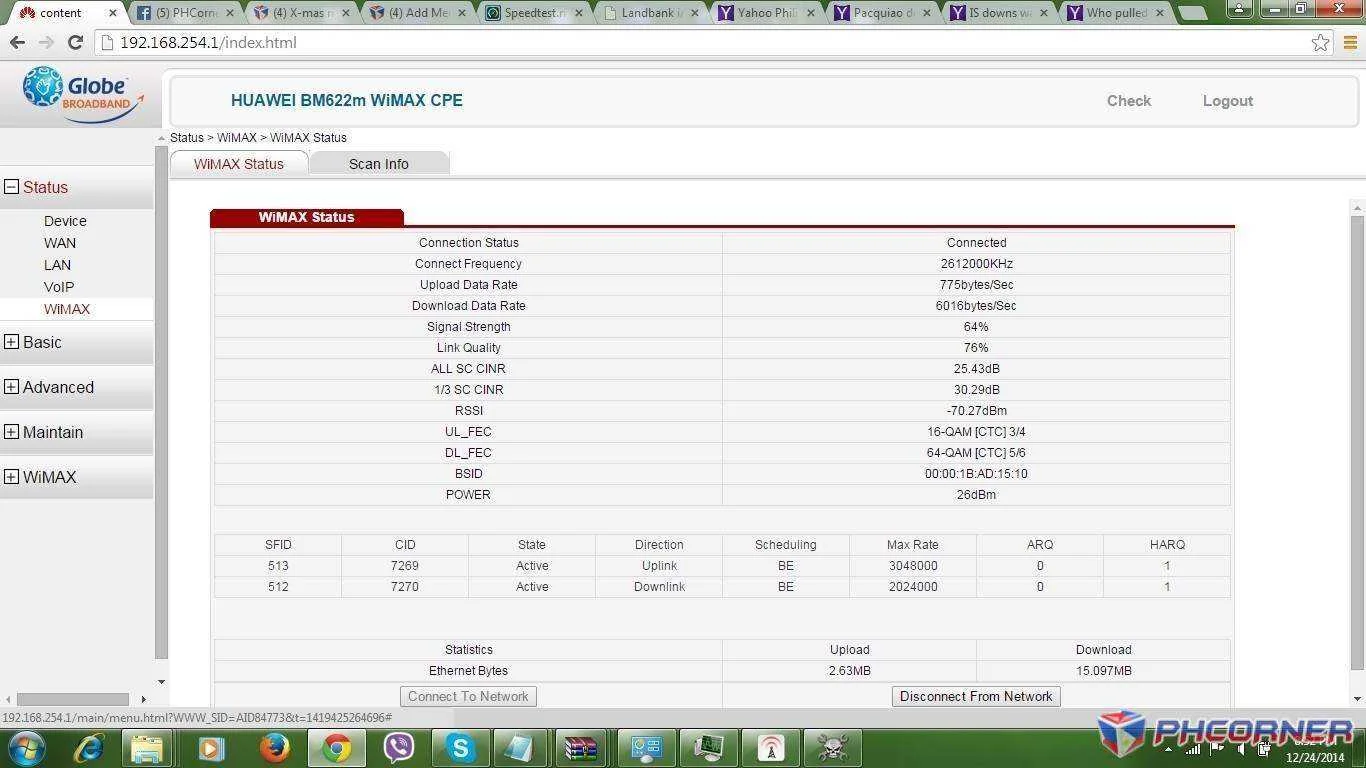Click the Download bytes value 15.097MB

(x=1103, y=671)
